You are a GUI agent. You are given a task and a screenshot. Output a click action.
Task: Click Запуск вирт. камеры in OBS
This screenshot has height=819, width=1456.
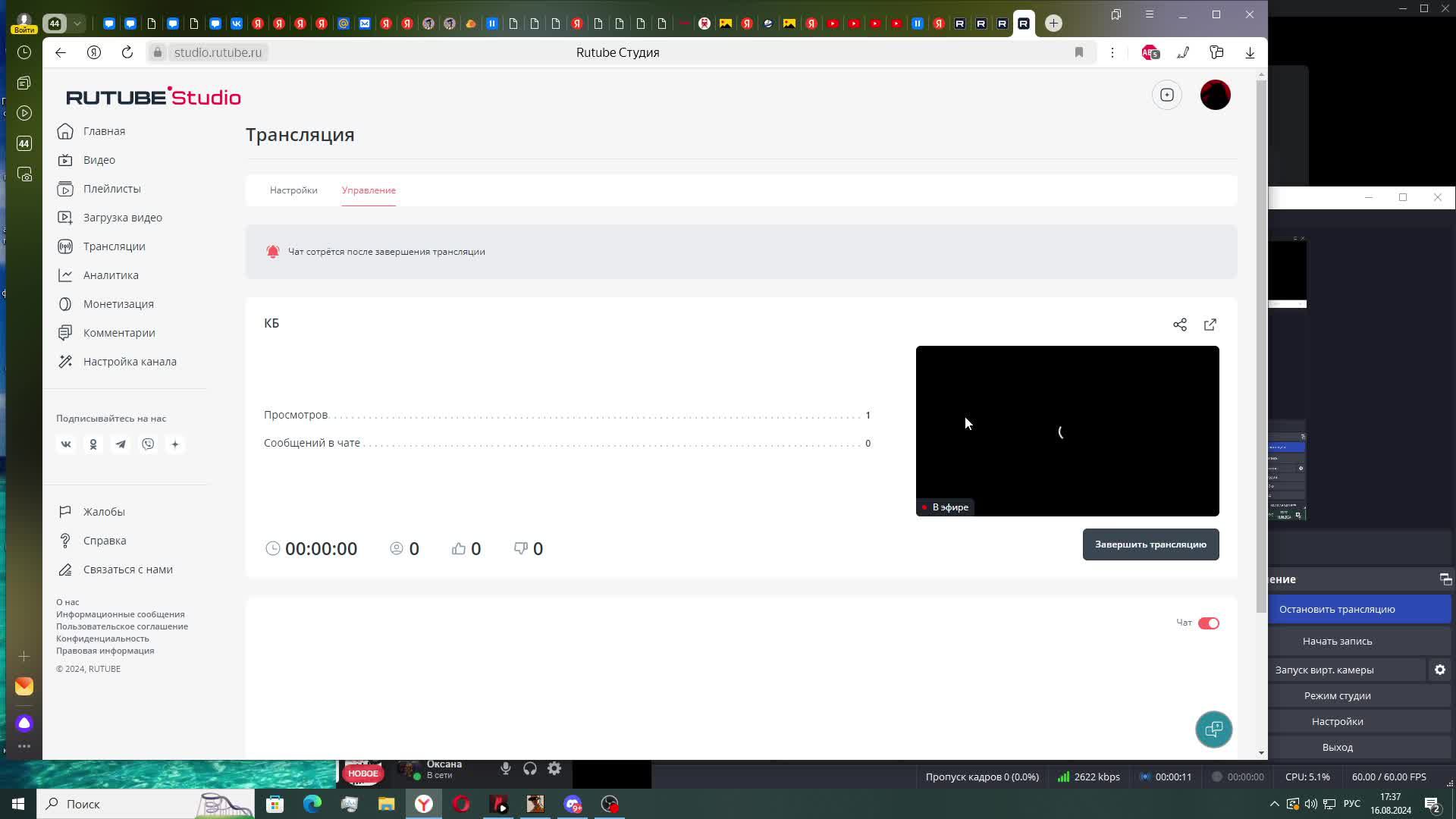tap(1324, 670)
